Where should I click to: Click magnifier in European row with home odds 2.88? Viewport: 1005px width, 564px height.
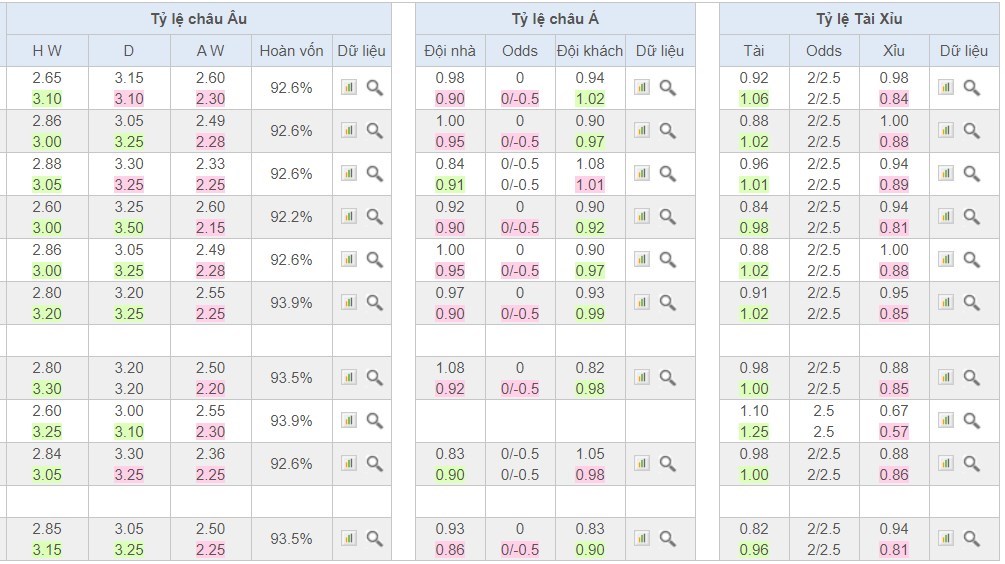tap(374, 173)
